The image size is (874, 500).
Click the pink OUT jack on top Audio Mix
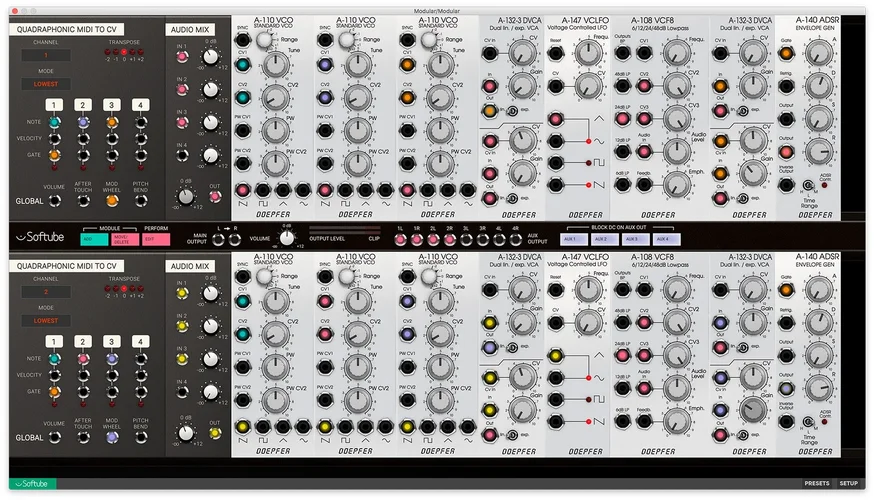coord(214,187)
